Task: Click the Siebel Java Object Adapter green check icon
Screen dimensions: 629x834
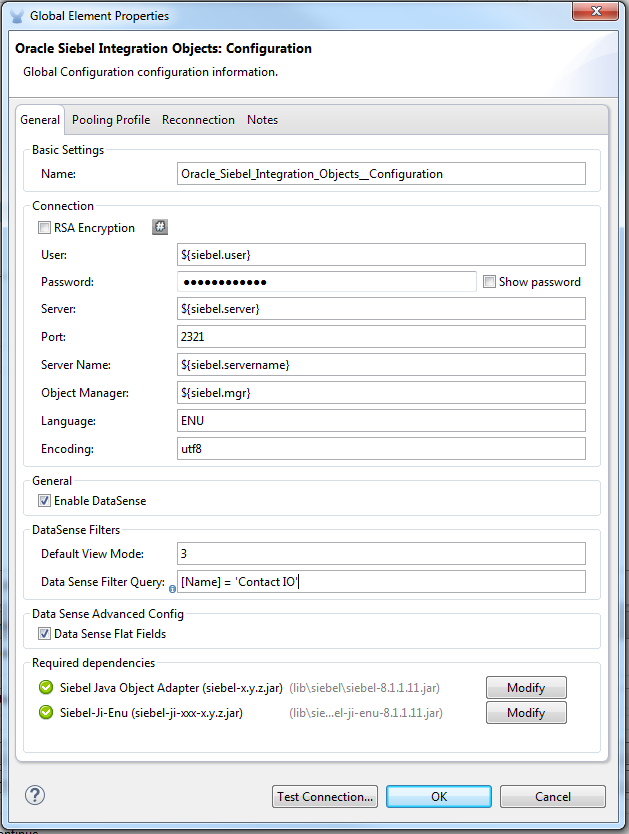Action: click(46, 687)
